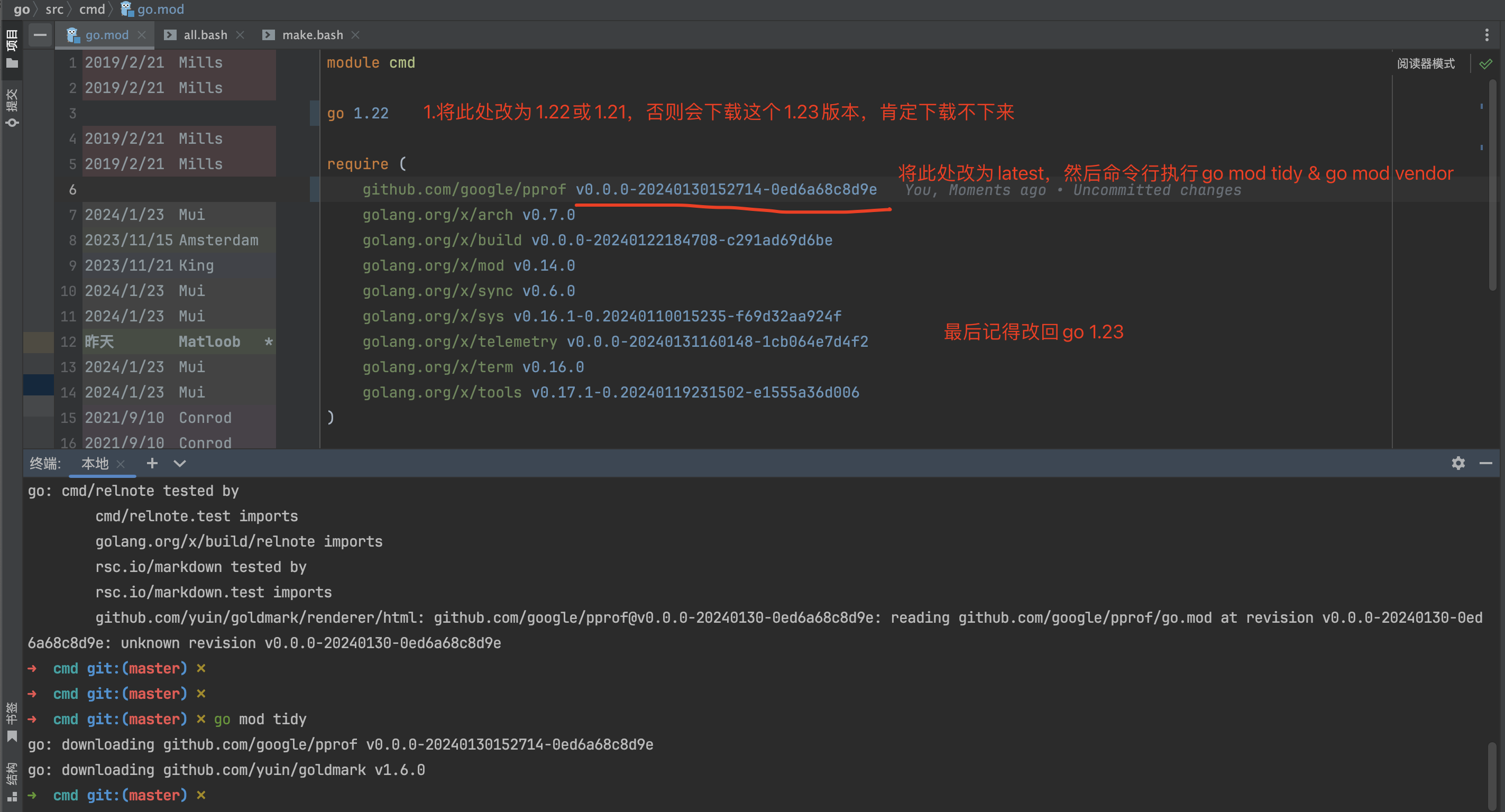Hide the terminal panel with the minus icon
1505x812 pixels.
[1486, 463]
